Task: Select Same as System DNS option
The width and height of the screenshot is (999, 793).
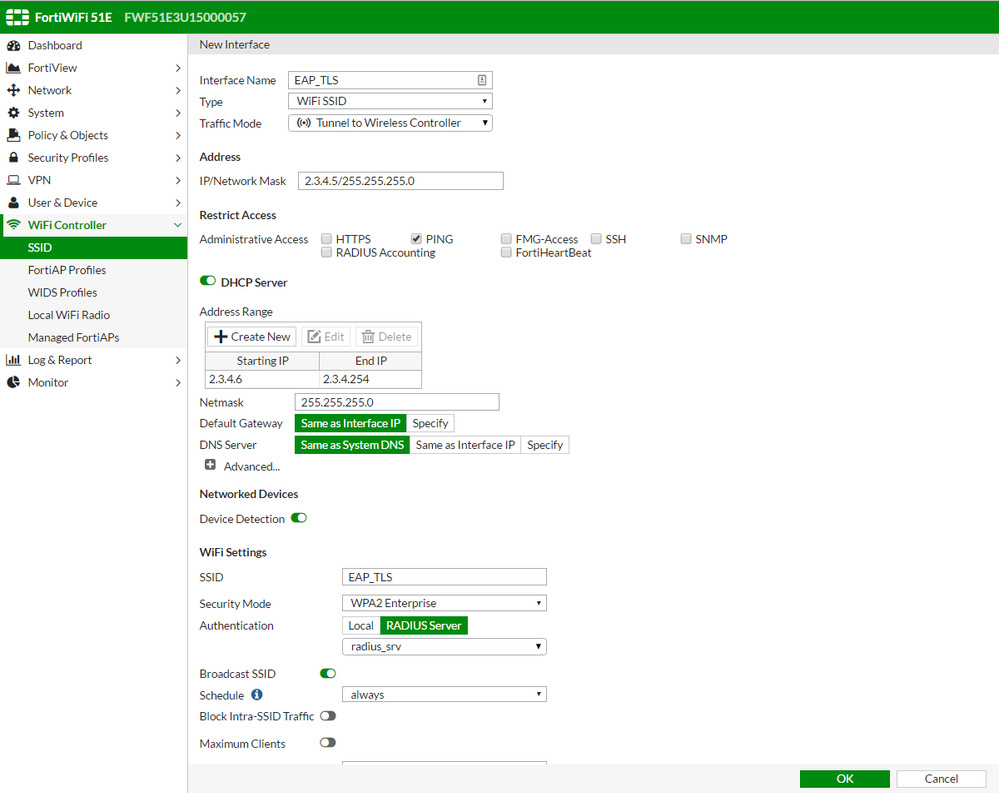Action: 352,445
